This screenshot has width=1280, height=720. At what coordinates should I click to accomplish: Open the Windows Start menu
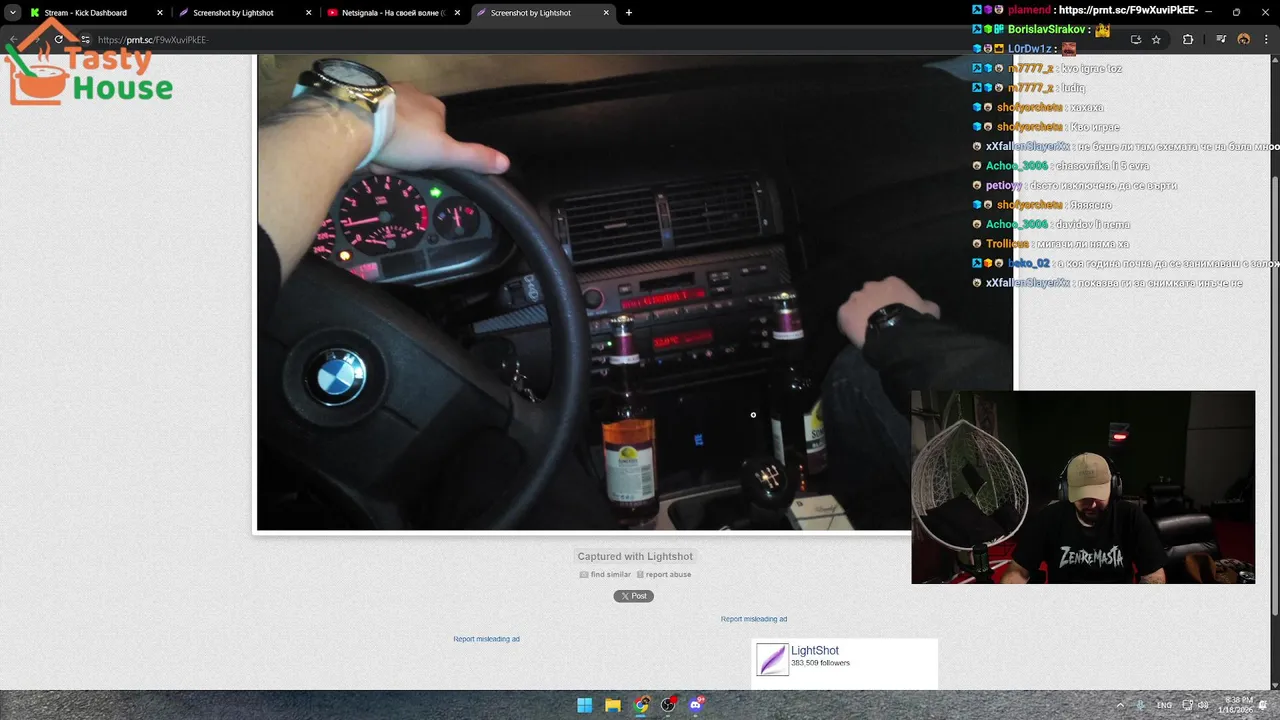click(x=585, y=705)
